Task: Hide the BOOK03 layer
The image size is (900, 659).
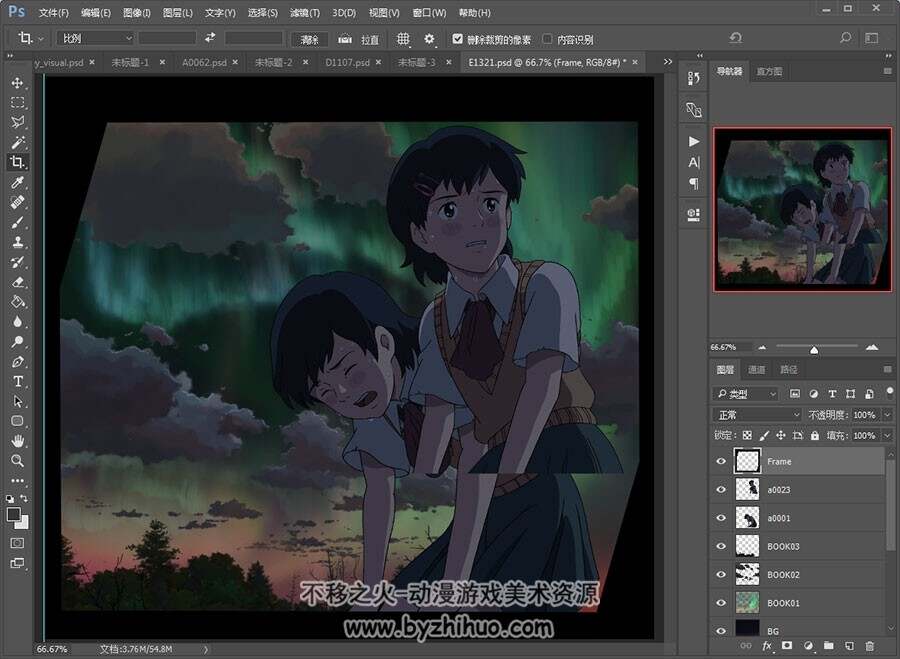Action: (x=721, y=546)
